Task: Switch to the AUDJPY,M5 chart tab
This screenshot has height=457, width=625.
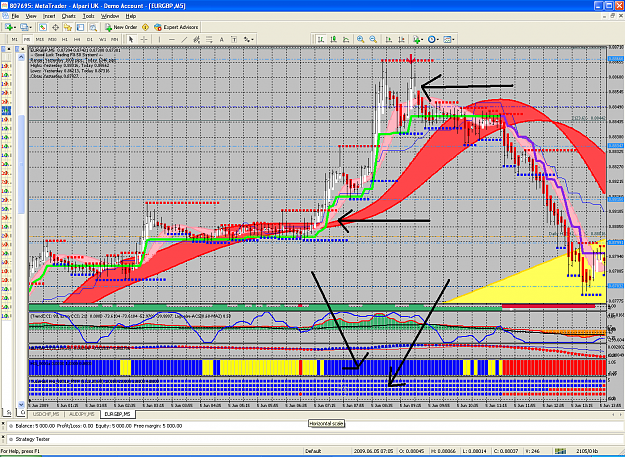Action: click(82, 414)
